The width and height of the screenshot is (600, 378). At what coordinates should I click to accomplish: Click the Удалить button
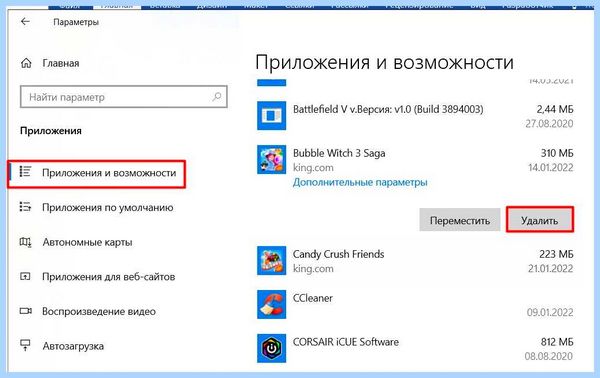pos(540,220)
